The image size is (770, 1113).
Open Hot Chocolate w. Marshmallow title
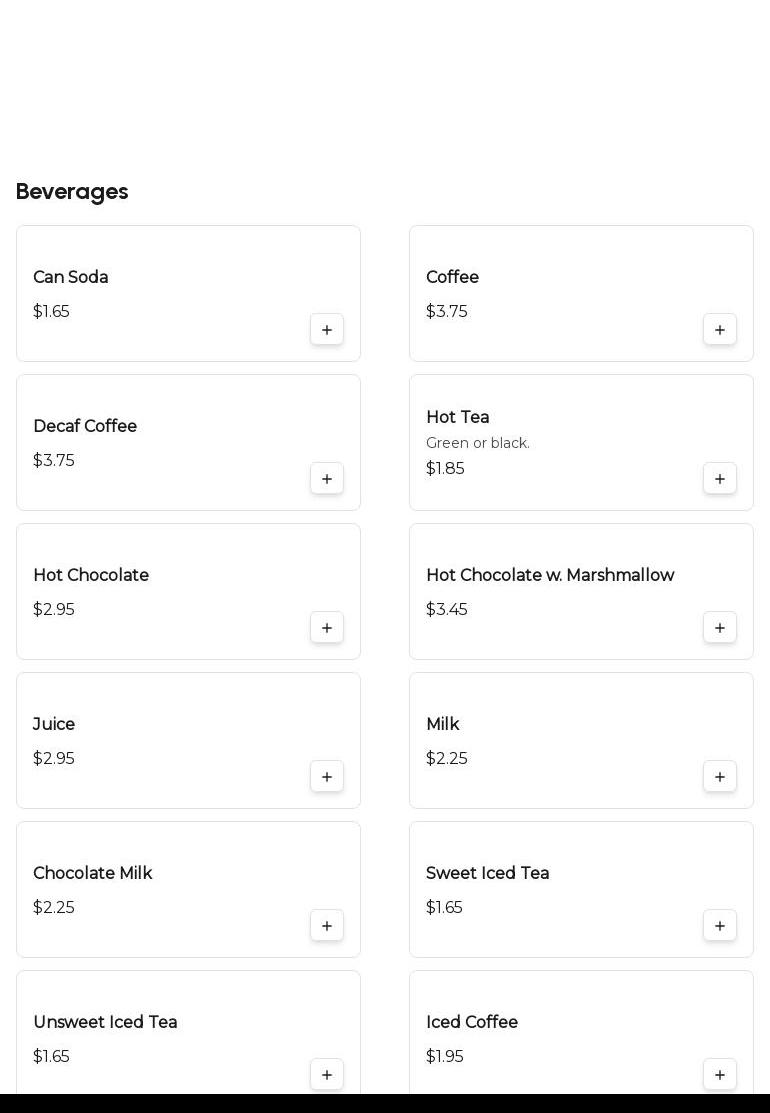[x=550, y=575]
